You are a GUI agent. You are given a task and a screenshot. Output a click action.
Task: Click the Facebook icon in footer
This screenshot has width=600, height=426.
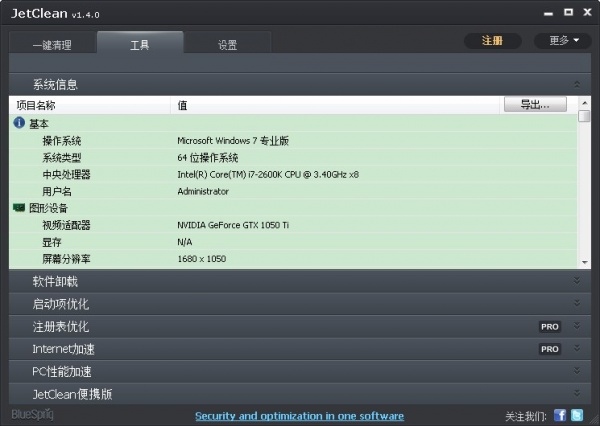[x=560, y=415]
